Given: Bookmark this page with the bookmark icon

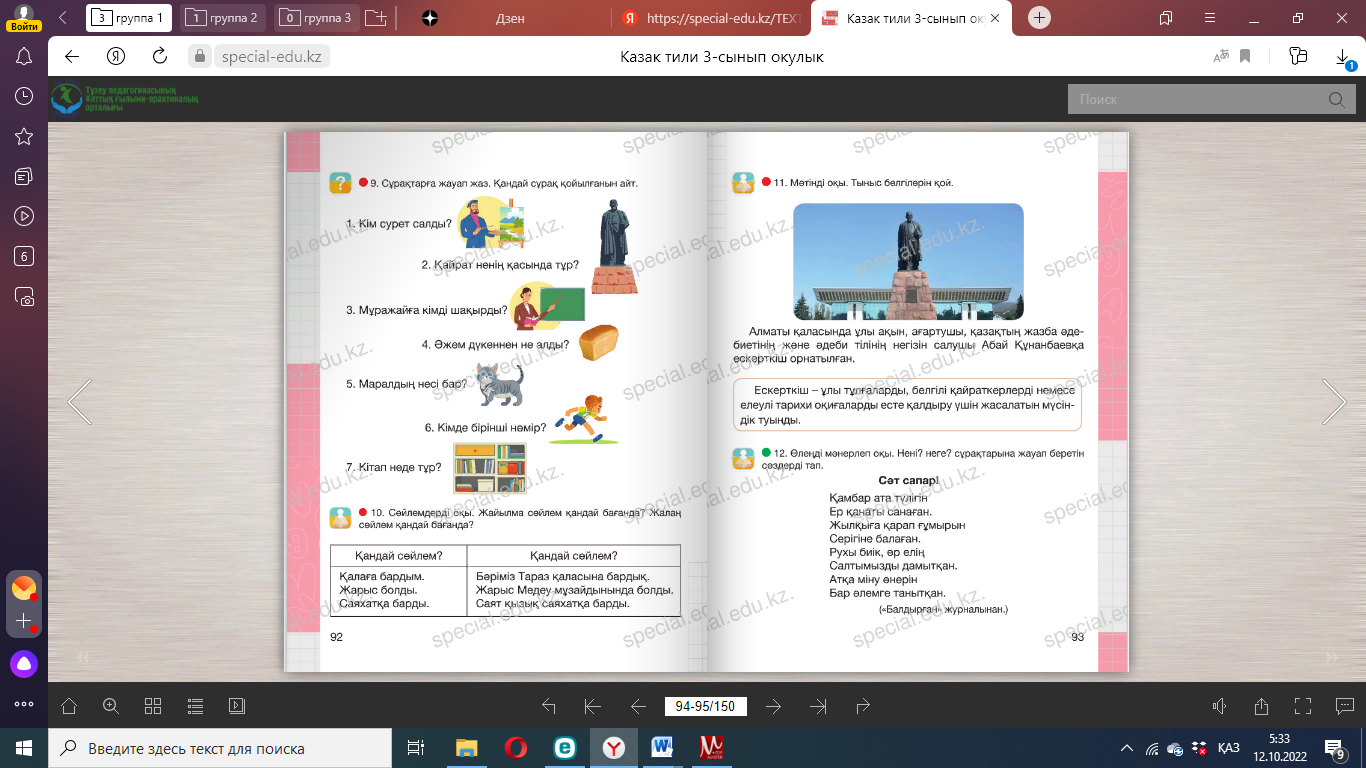Looking at the screenshot, I should coord(1246,56).
